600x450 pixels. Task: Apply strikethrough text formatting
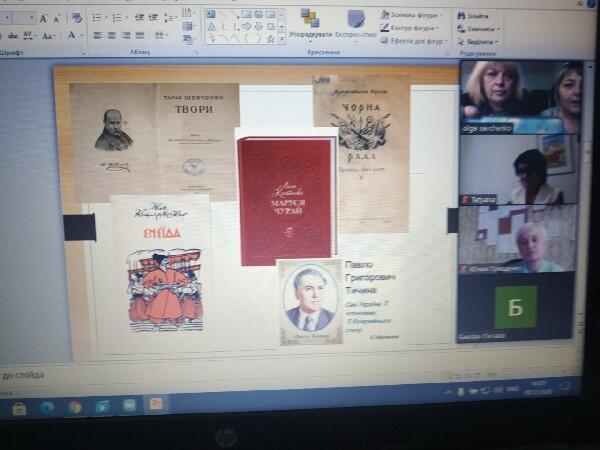(x=13, y=36)
